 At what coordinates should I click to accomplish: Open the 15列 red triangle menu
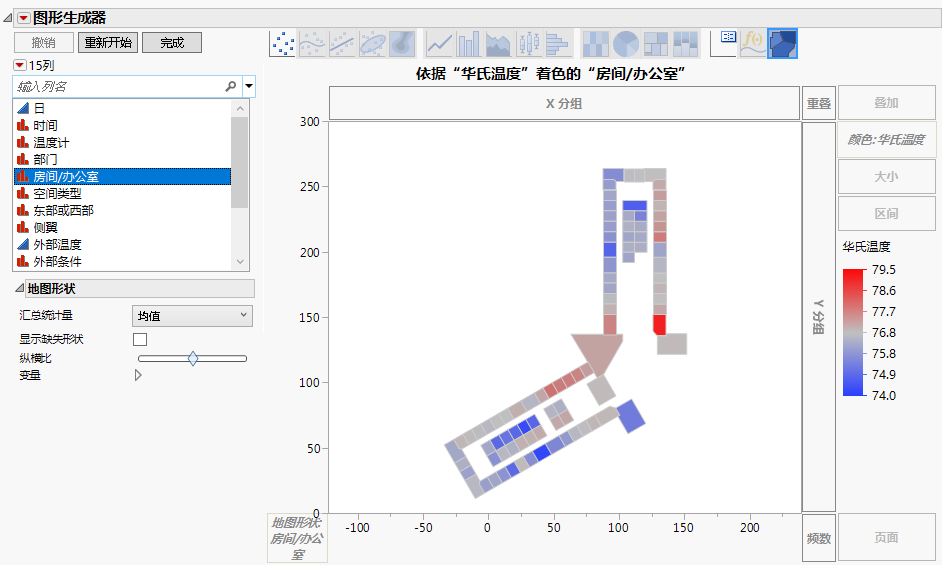[x=20, y=65]
